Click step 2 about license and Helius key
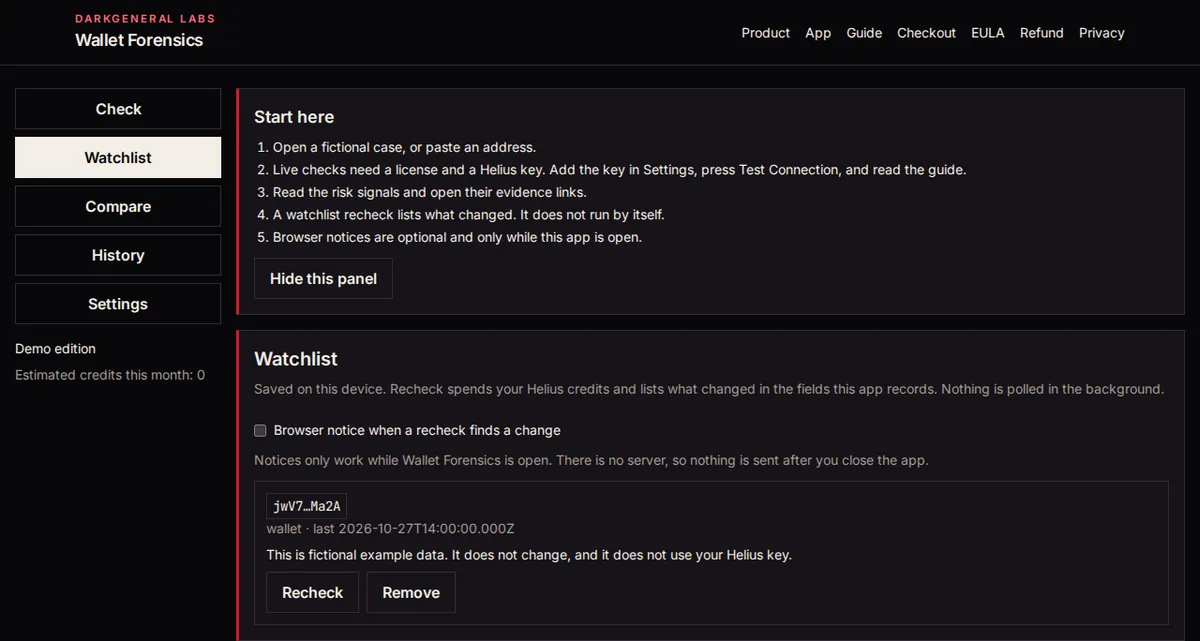The image size is (1200, 641). coord(619,170)
